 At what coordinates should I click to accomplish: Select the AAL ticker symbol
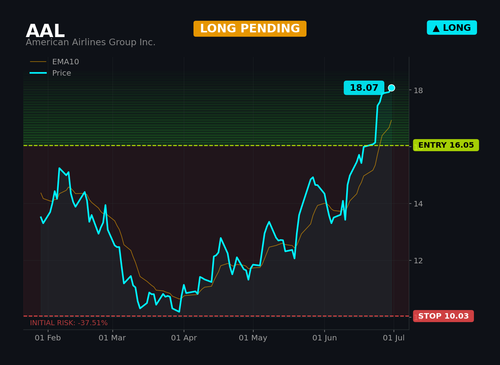(45, 31)
